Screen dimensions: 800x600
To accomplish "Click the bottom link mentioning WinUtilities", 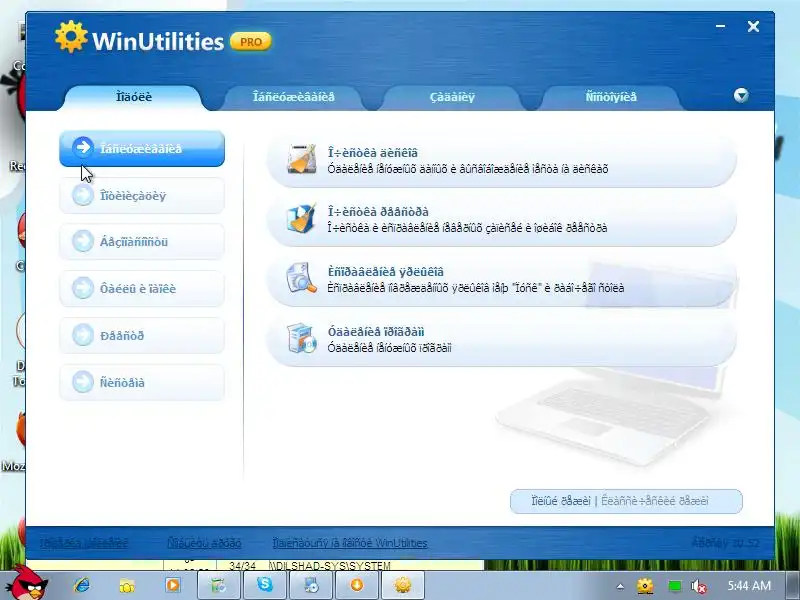I will tap(349, 543).
